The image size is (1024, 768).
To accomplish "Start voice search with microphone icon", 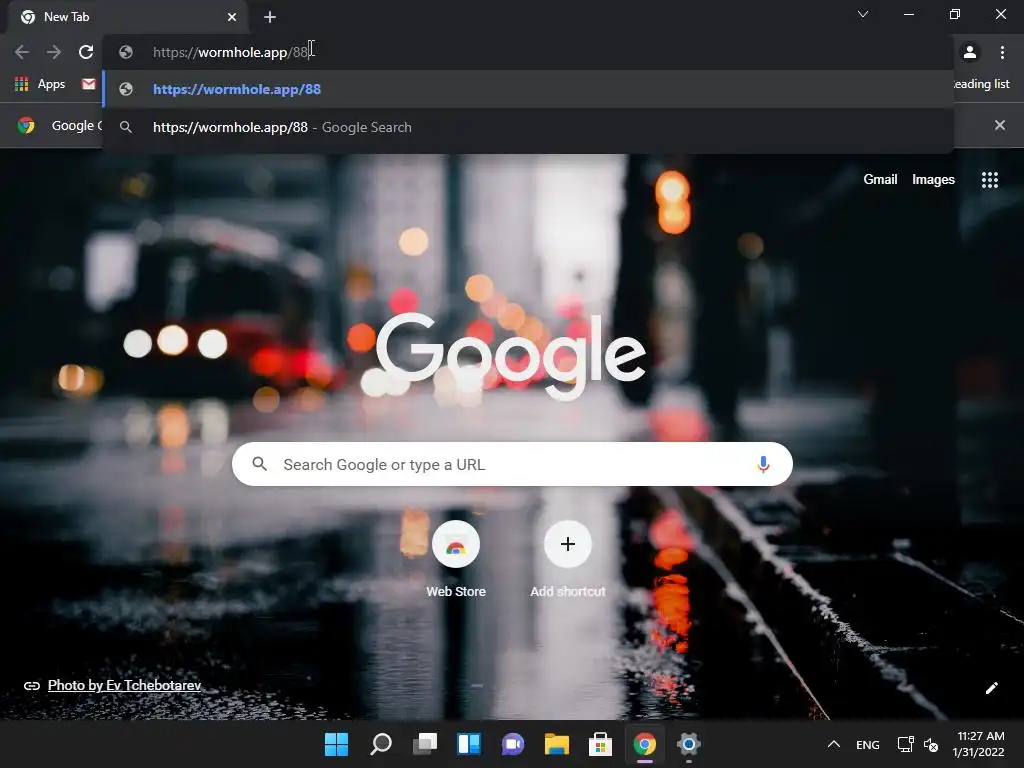I will click(763, 464).
